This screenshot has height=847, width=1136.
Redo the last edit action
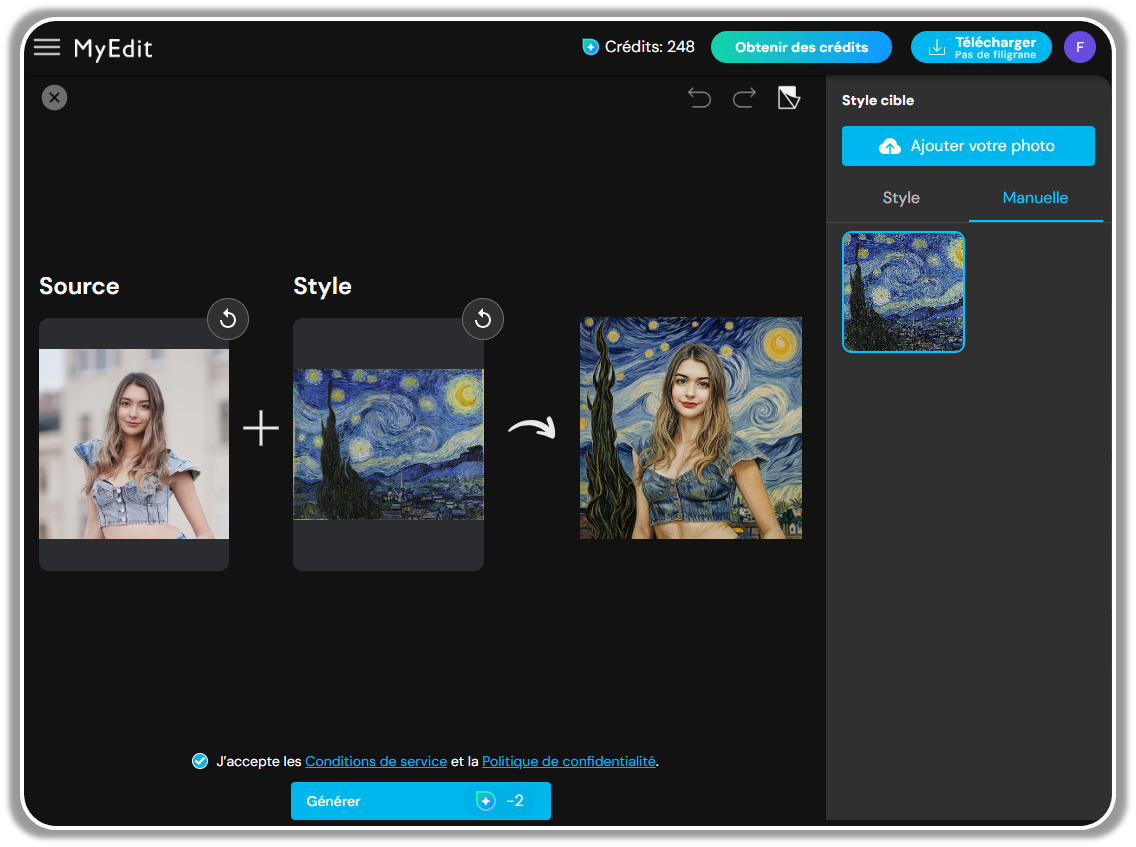point(743,98)
